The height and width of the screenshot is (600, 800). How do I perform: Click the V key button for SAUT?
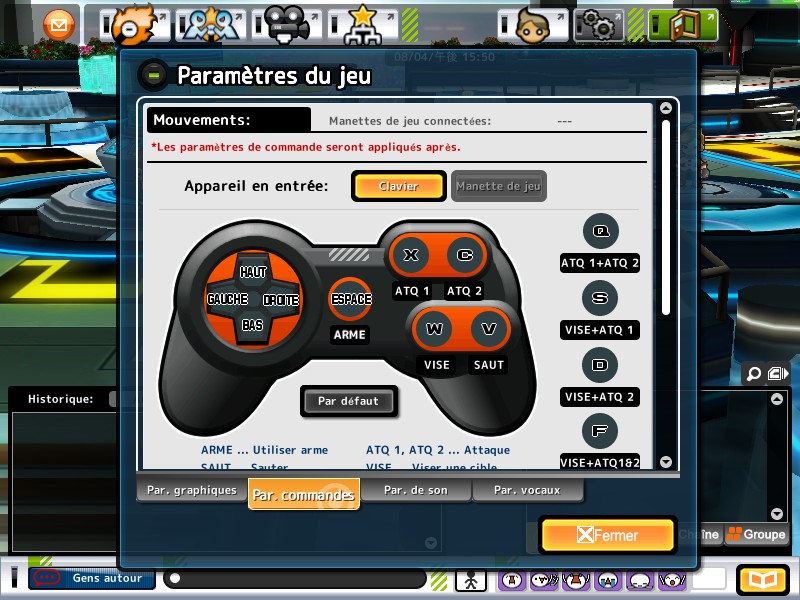(x=489, y=329)
